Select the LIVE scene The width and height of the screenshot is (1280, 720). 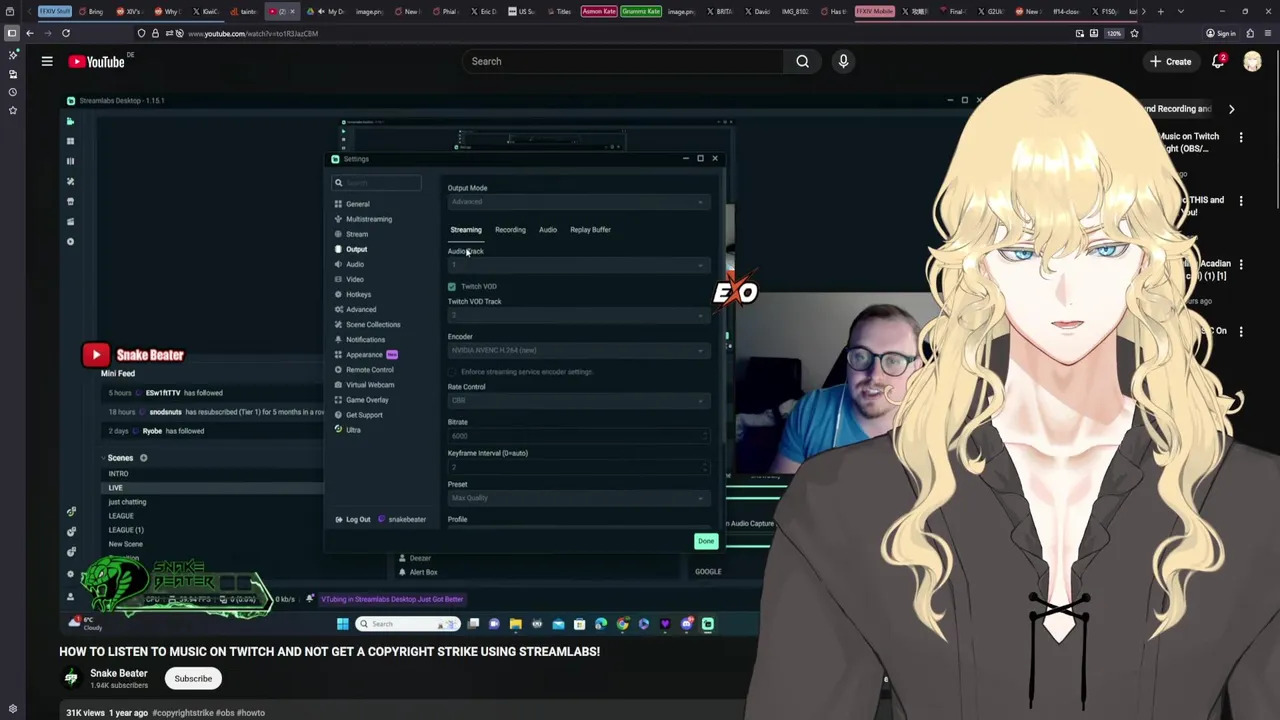coord(115,488)
